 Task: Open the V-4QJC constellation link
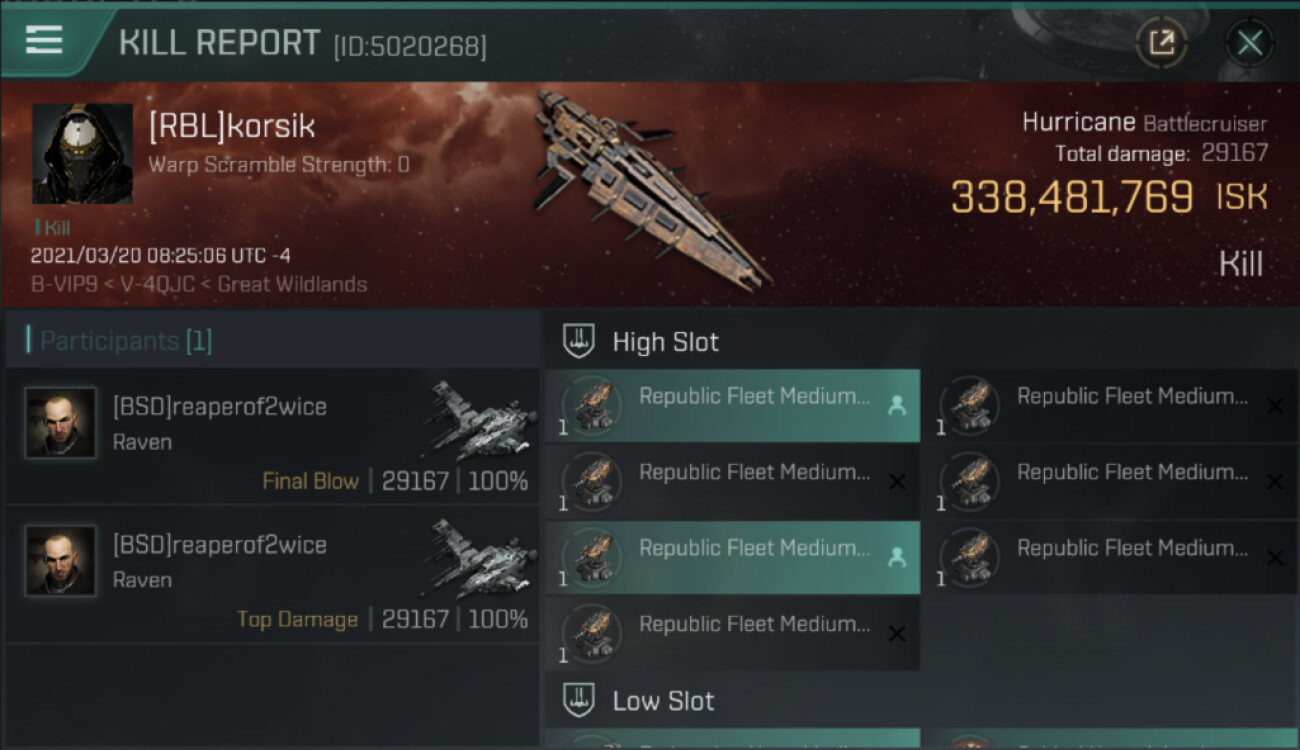point(158,284)
